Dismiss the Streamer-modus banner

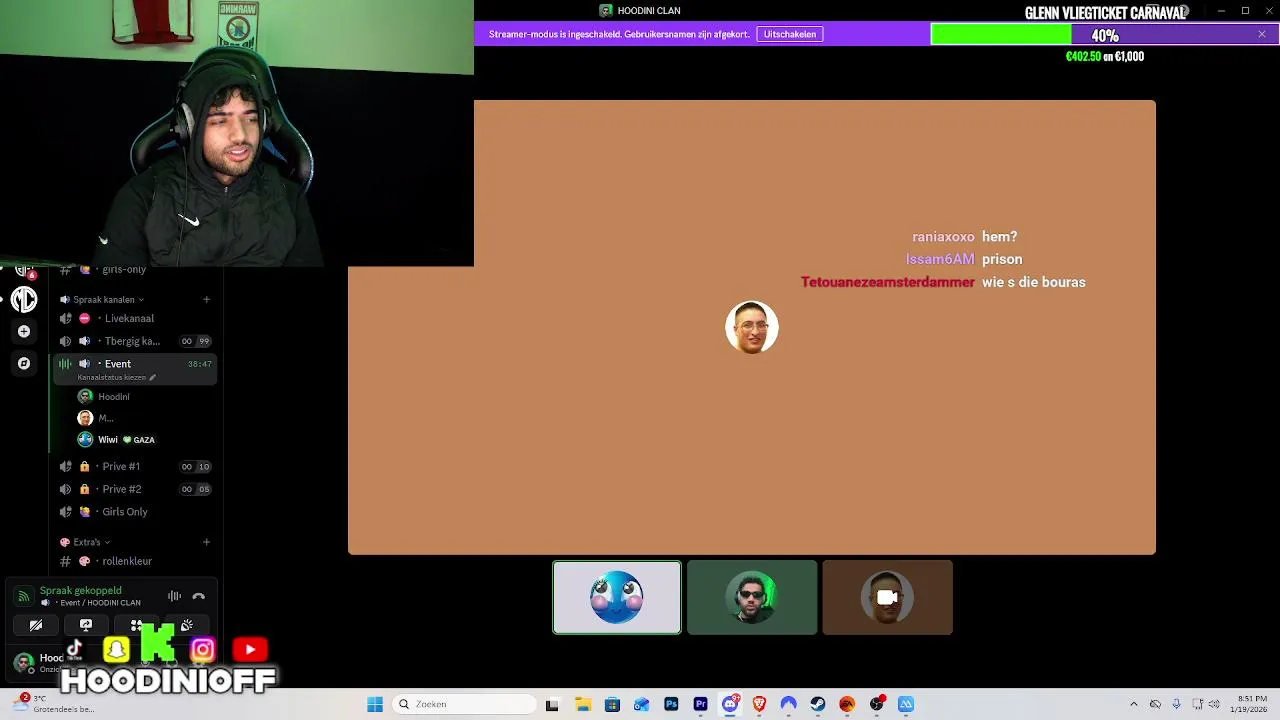click(x=1262, y=34)
